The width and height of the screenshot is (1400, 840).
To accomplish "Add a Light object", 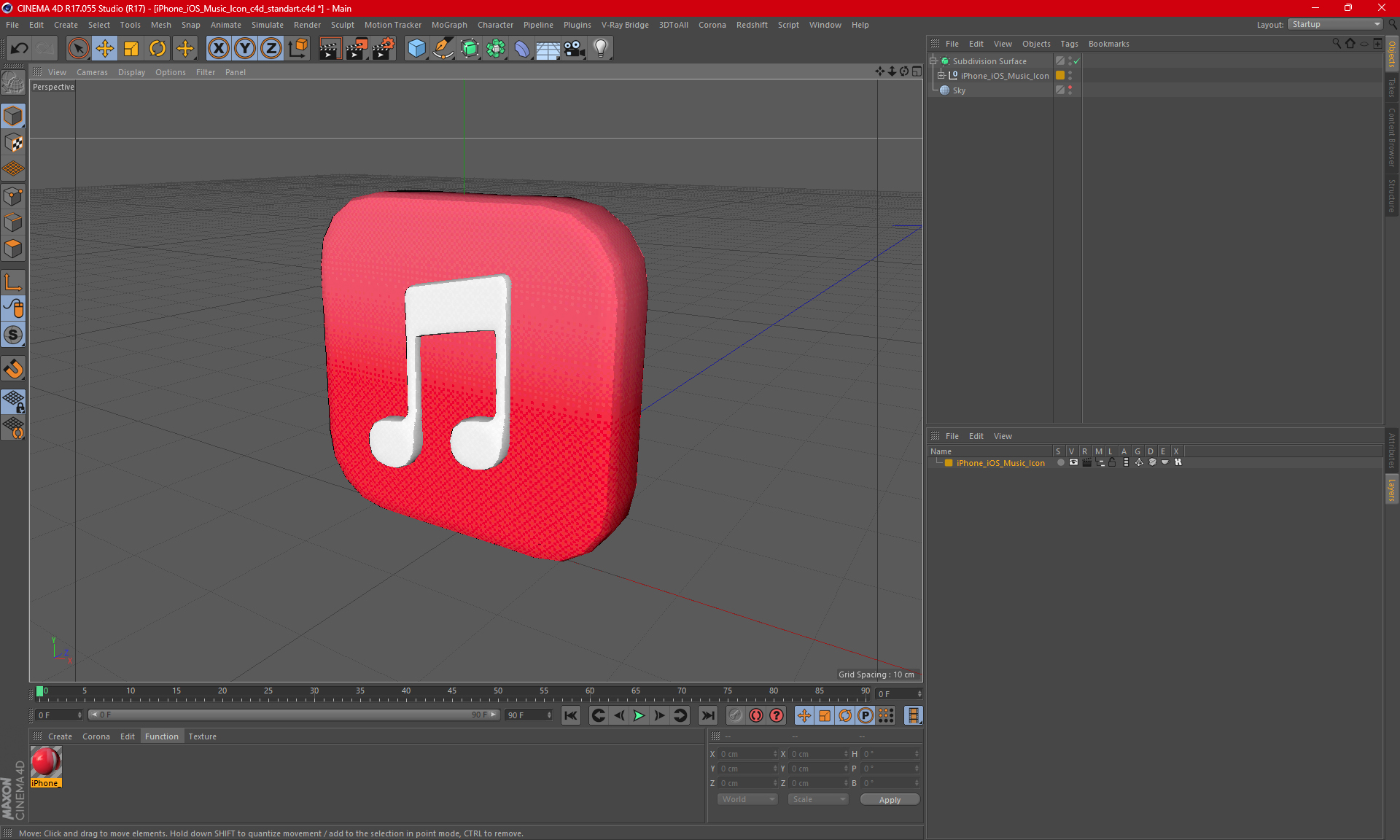I will tap(601, 49).
